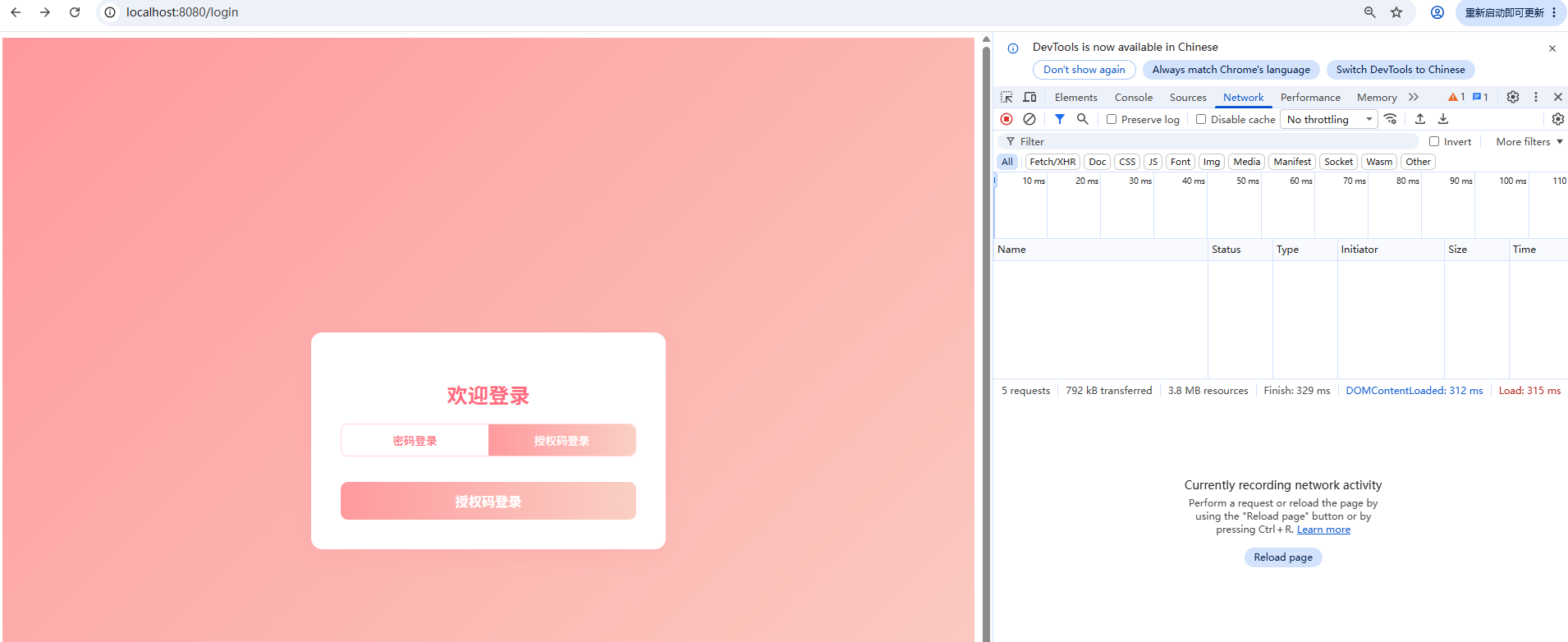Switch to the Sources tab

point(1188,97)
